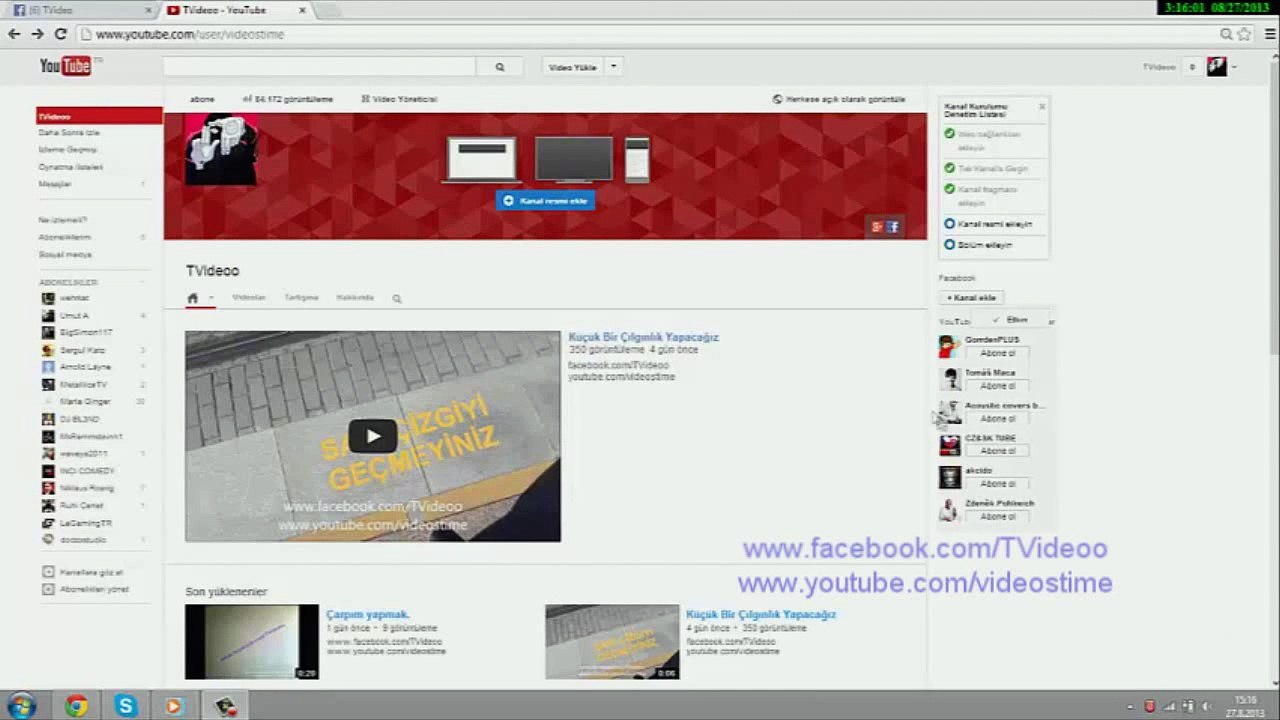Subscribe to Tomáš Maca with Abone ol
This screenshot has height=720, width=1280.
tap(998, 386)
